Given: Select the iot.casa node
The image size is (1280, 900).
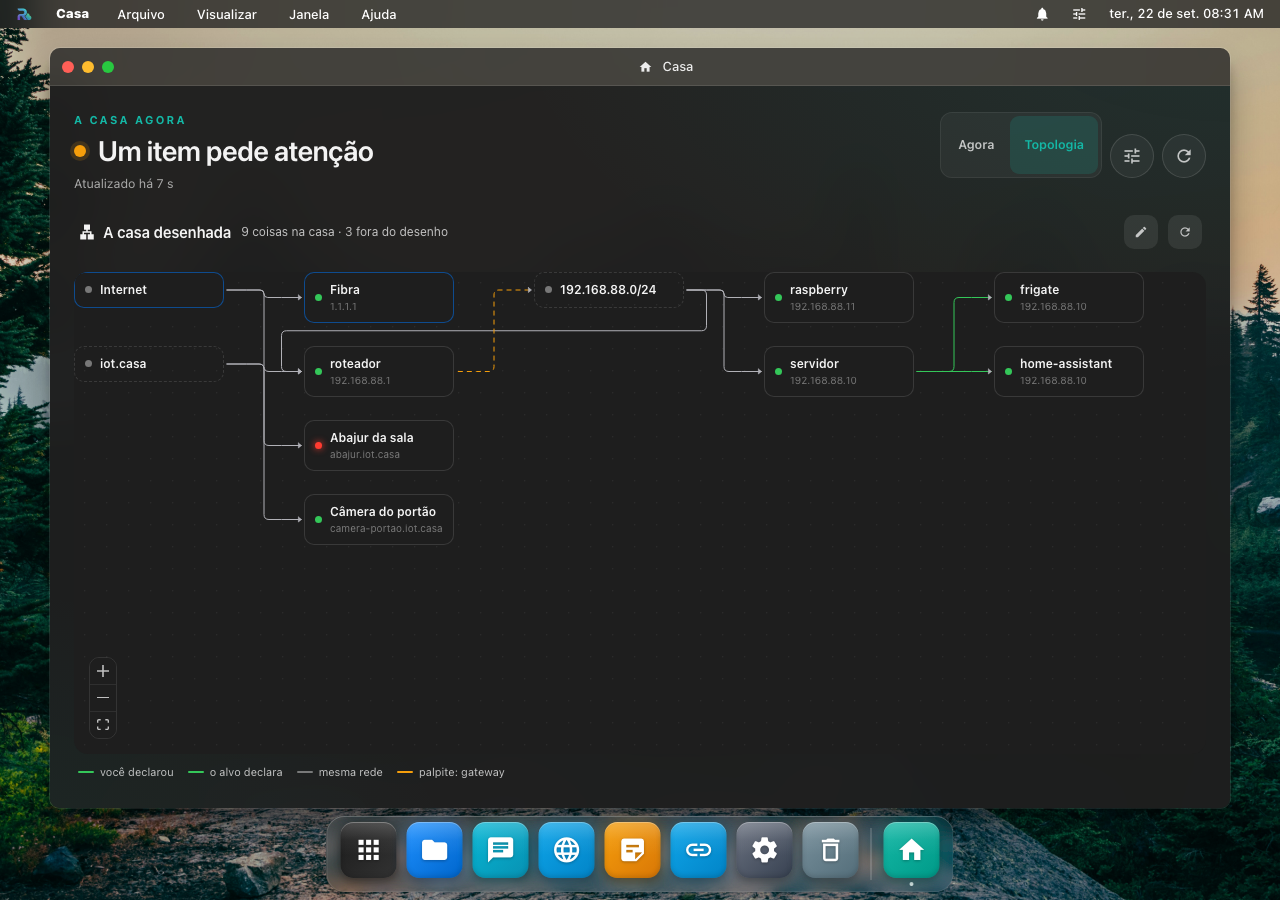Looking at the screenshot, I should point(149,364).
